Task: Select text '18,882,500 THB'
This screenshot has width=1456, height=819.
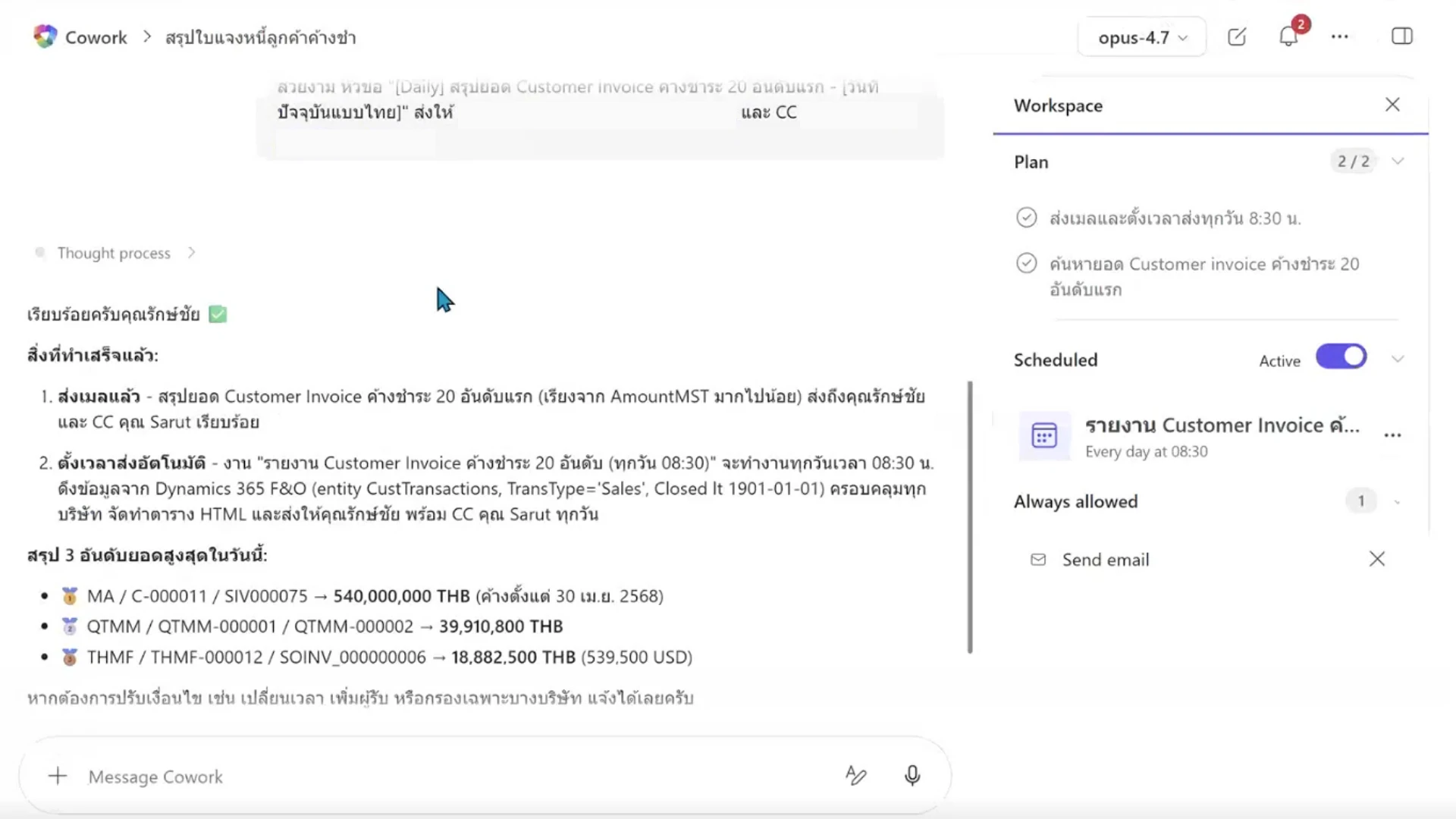Action: (x=513, y=657)
